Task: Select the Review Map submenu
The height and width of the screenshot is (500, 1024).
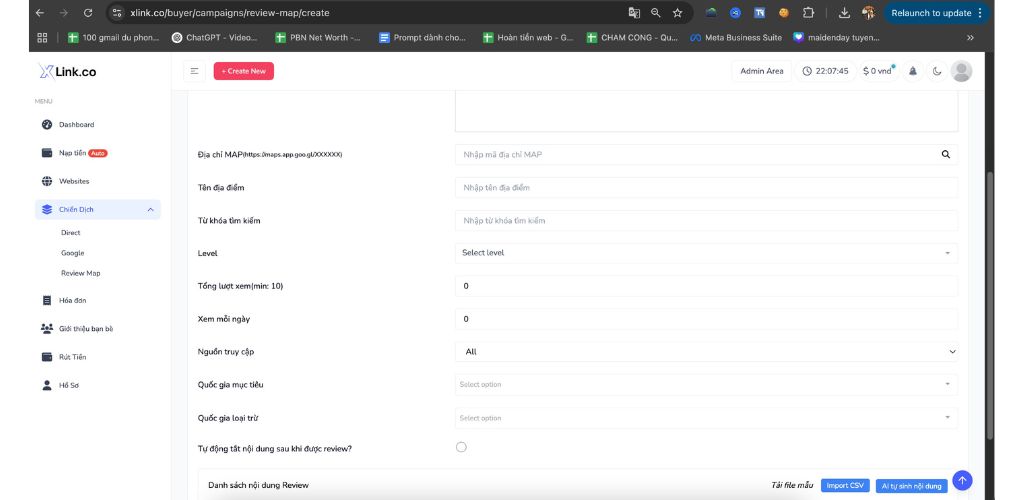Action: [80, 273]
